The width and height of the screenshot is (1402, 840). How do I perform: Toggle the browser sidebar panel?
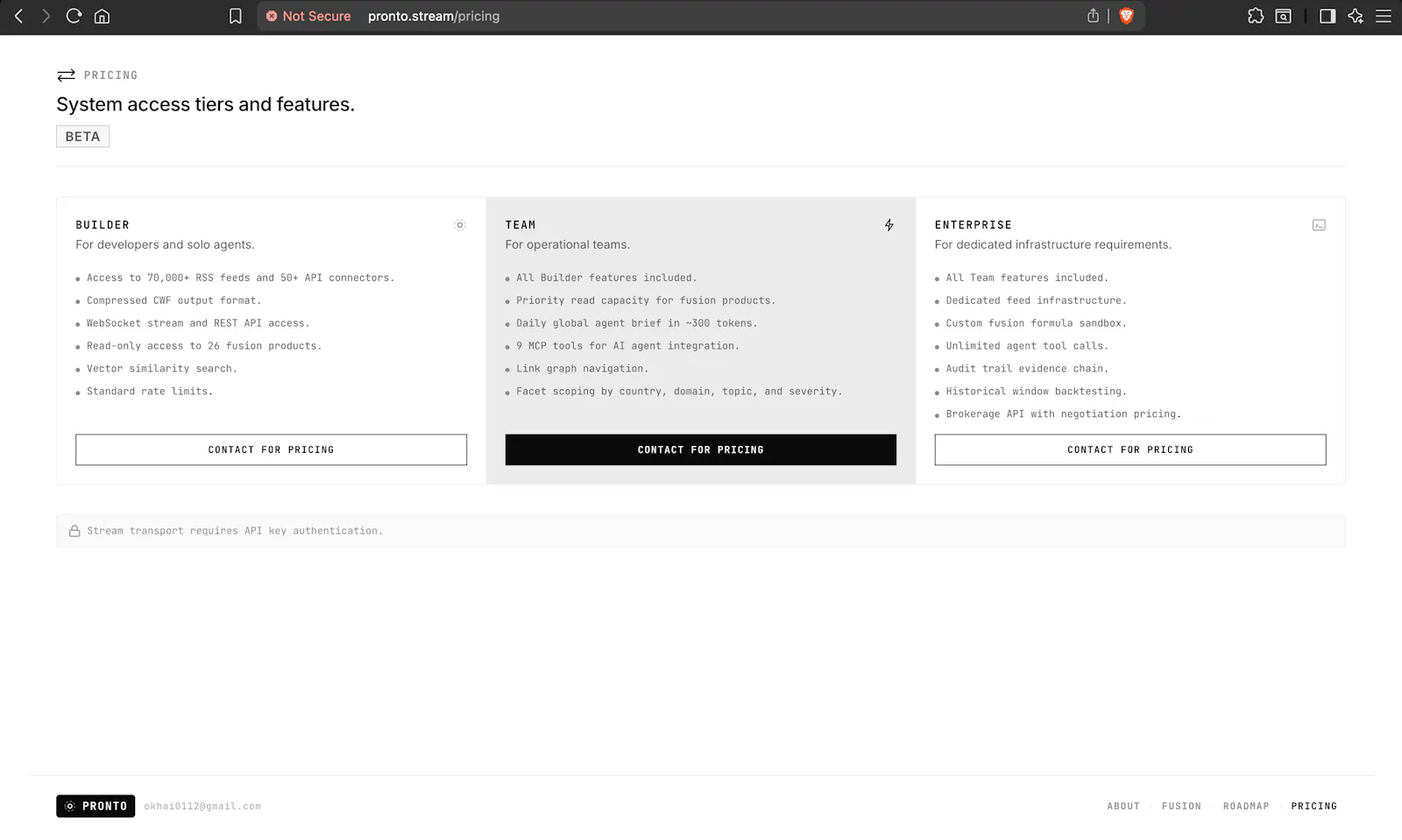click(x=1328, y=16)
